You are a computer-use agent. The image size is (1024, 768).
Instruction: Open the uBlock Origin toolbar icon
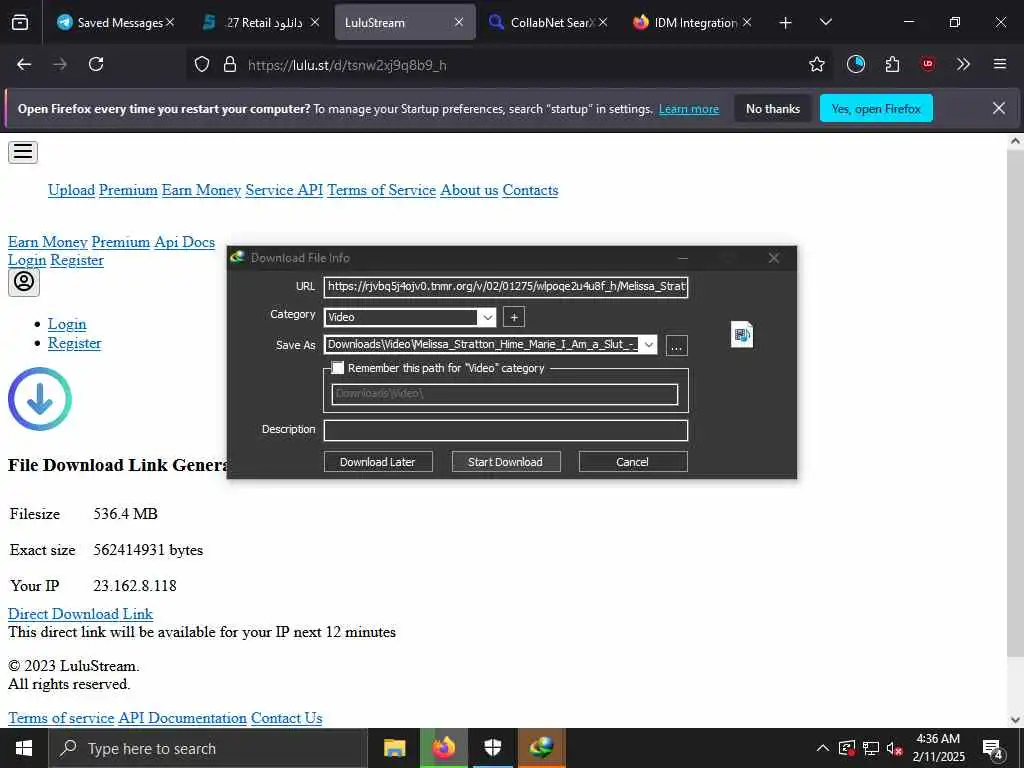pos(927,64)
